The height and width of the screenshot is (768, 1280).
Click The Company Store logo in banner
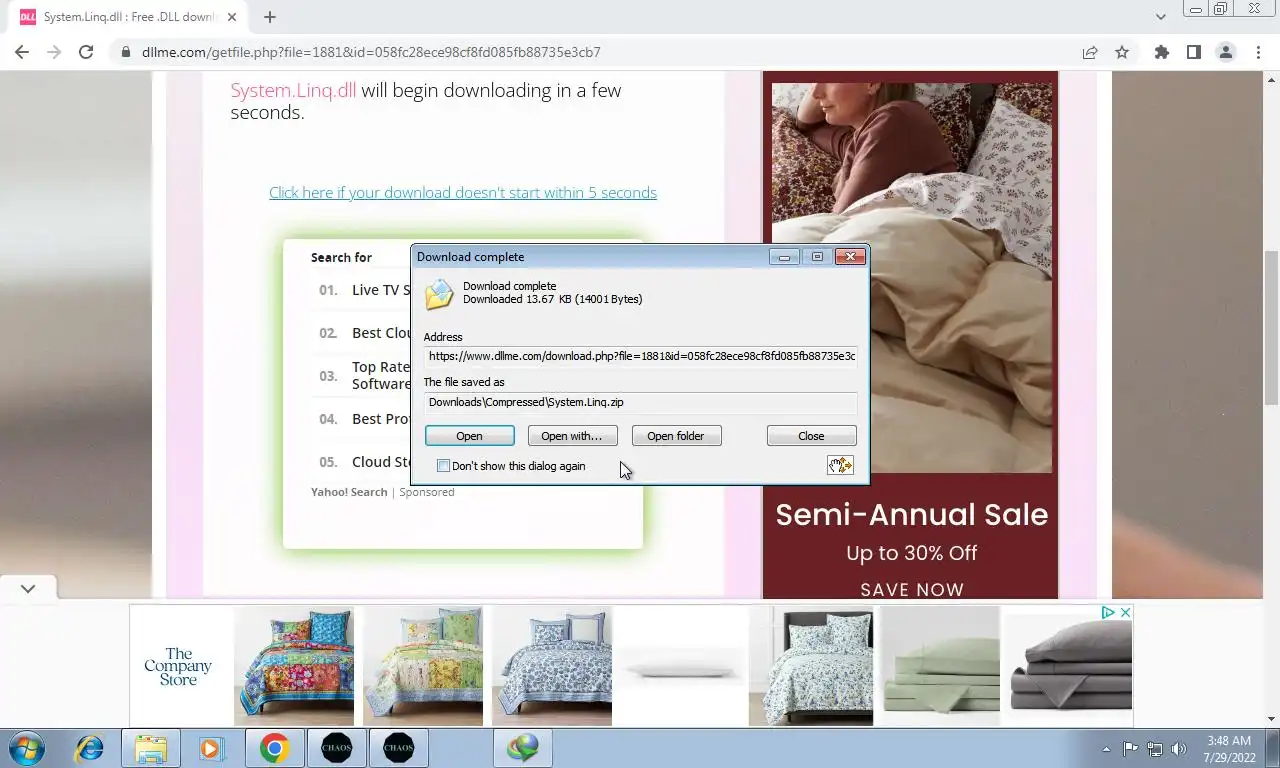pyautogui.click(x=178, y=666)
